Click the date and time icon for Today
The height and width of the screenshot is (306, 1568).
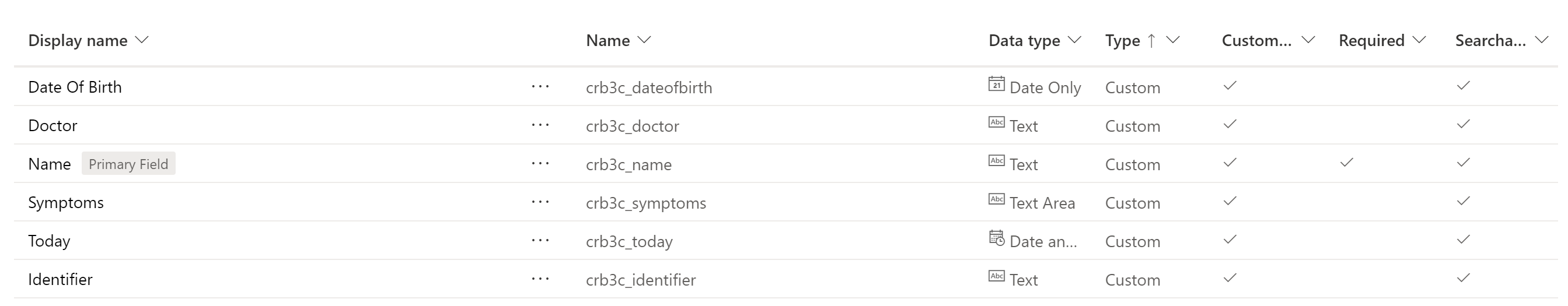click(997, 238)
